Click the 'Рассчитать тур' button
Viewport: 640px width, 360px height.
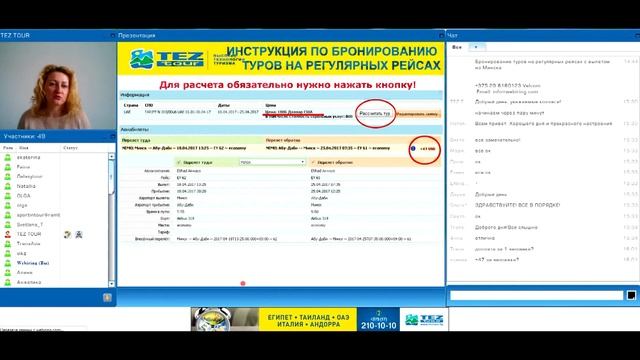tap(375, 113)
